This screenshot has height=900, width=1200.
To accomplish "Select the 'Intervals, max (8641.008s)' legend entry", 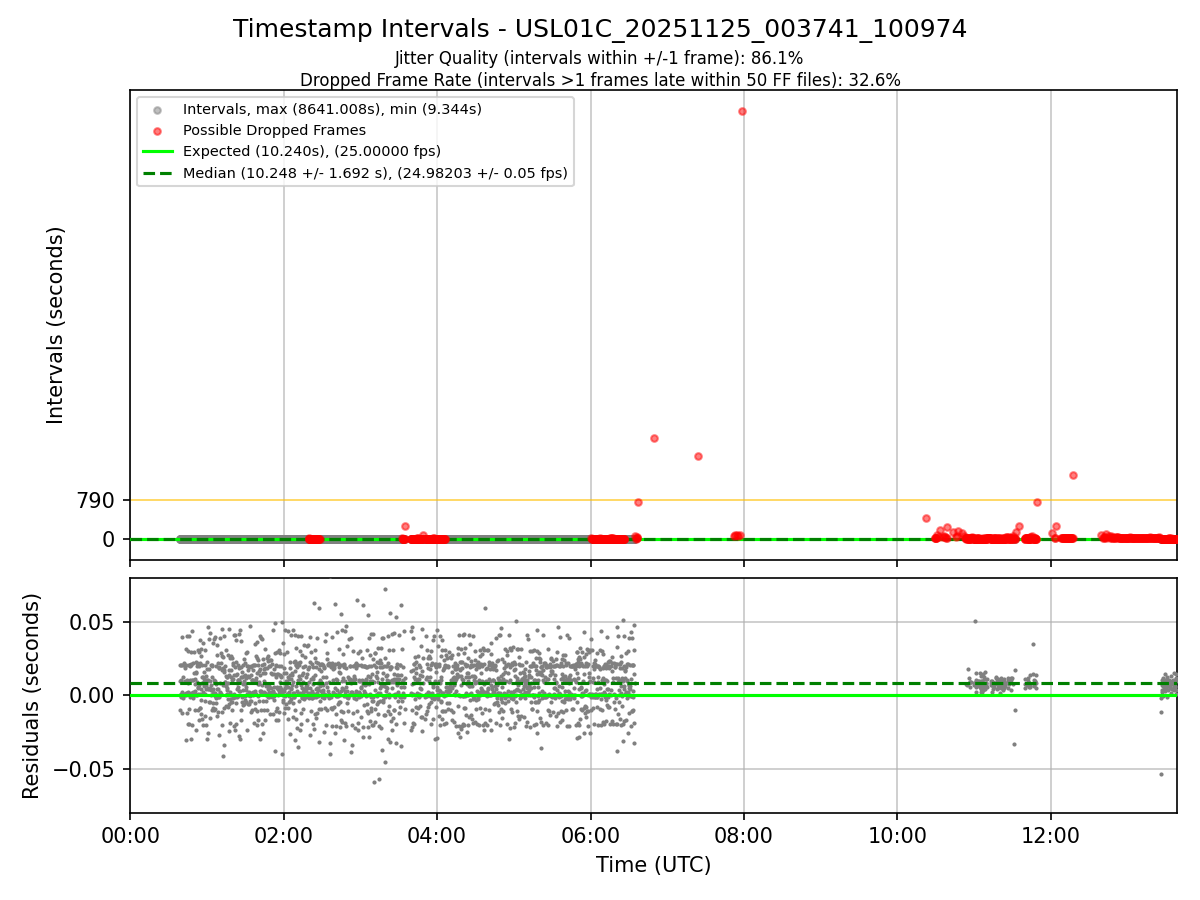I will pos(332,108).
